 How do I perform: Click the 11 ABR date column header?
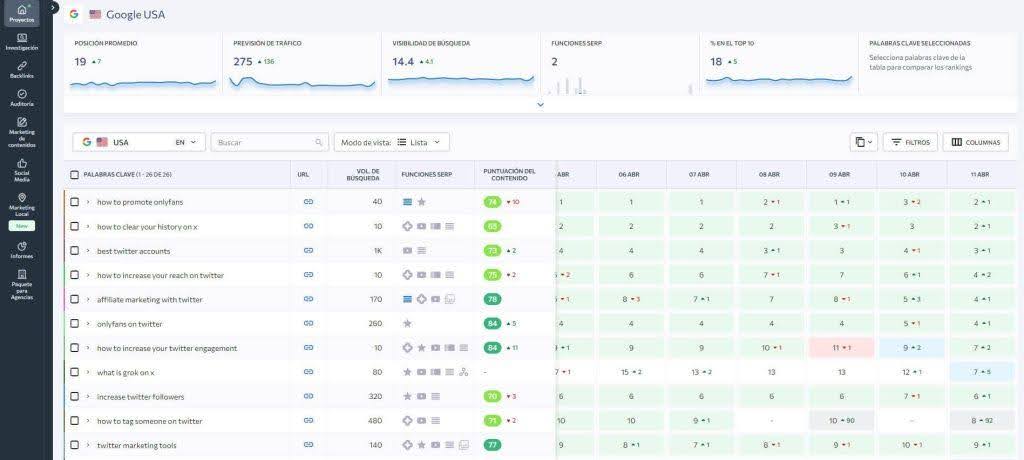[x=981, y=174]
